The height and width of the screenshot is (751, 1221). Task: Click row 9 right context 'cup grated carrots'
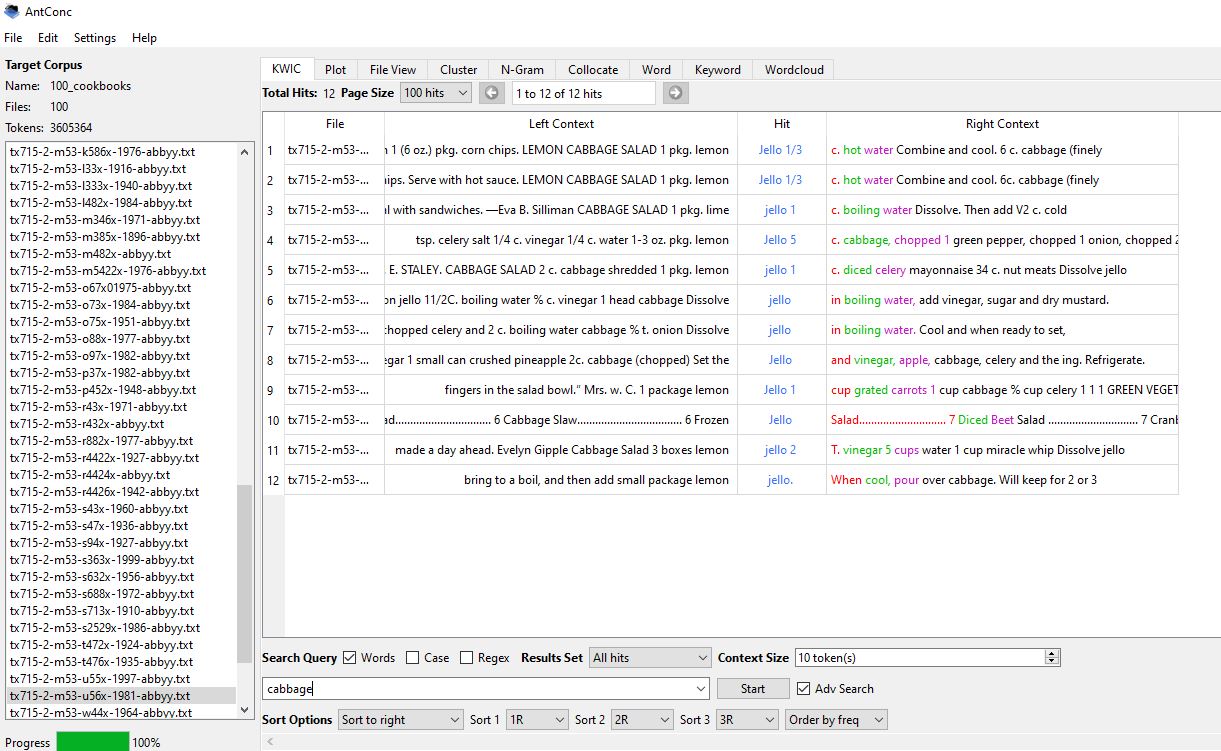point(880,390)
